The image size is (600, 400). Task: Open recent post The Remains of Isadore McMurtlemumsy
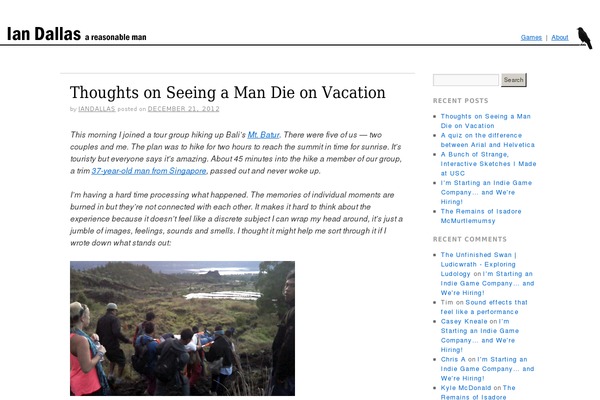(481, 216)
